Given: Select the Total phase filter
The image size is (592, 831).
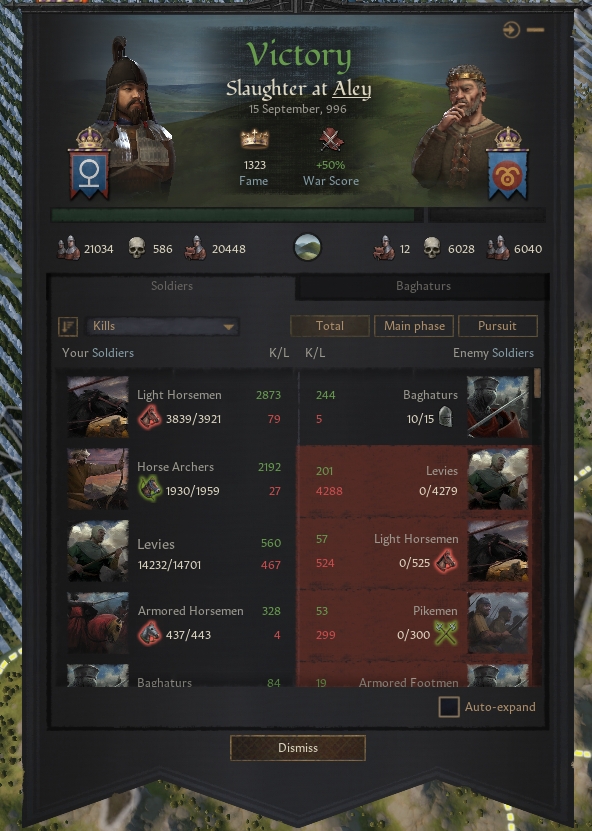Looking at the screenshot, I should tap(330, 326).
